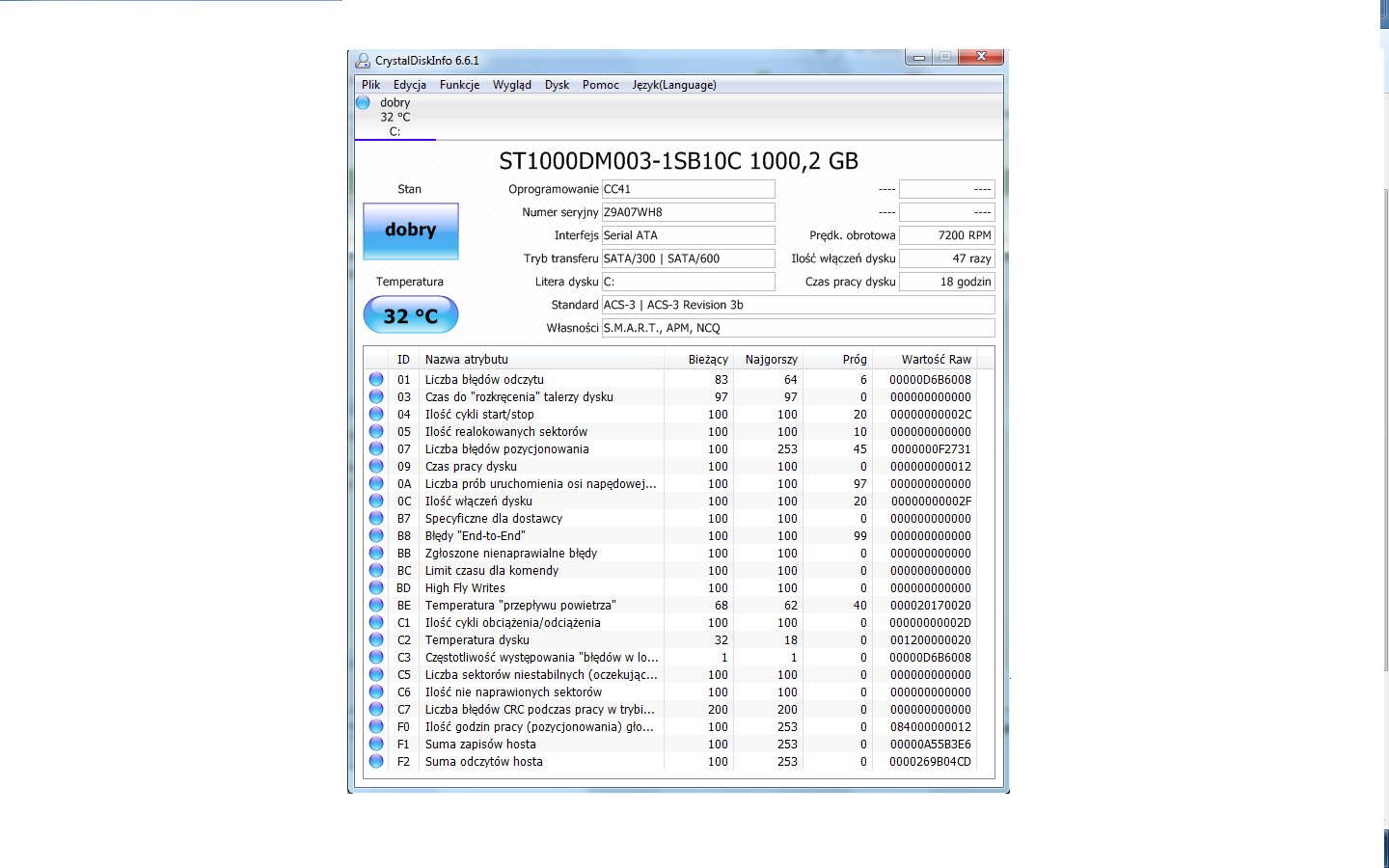Click the 'dobry' health status button
Screen dimensions: 1389x868
[x=411, y=231]
